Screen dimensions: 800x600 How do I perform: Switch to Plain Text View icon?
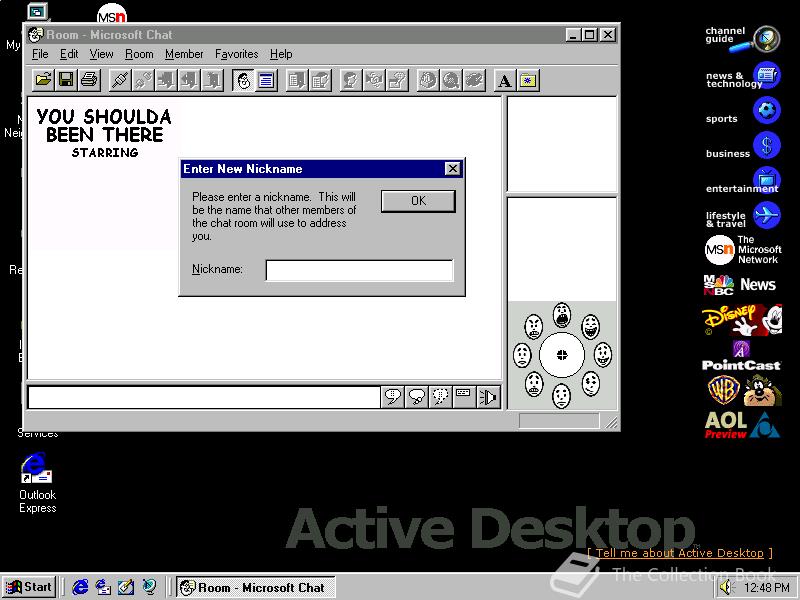(x=266, y=80)
